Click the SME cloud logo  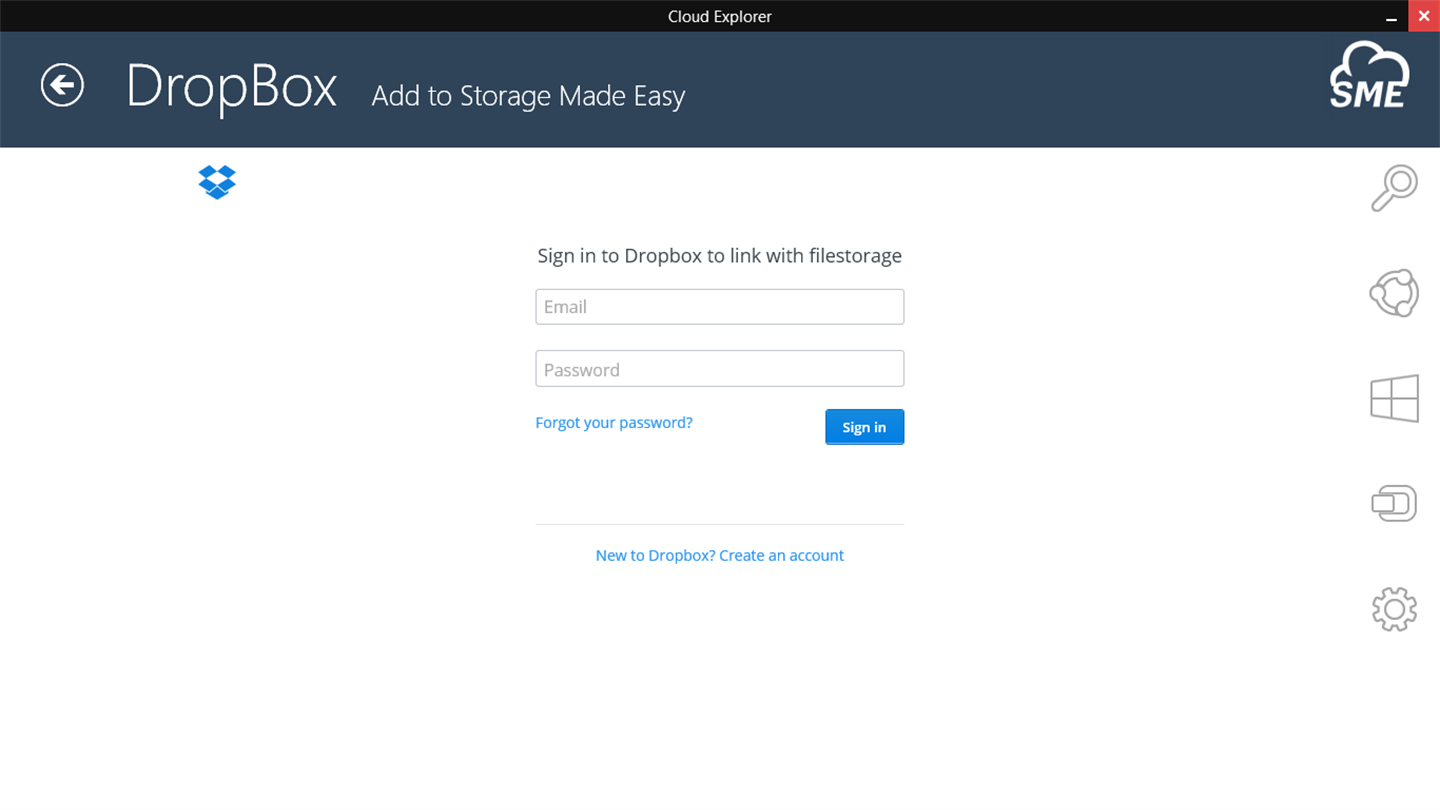click(1368, 76)
